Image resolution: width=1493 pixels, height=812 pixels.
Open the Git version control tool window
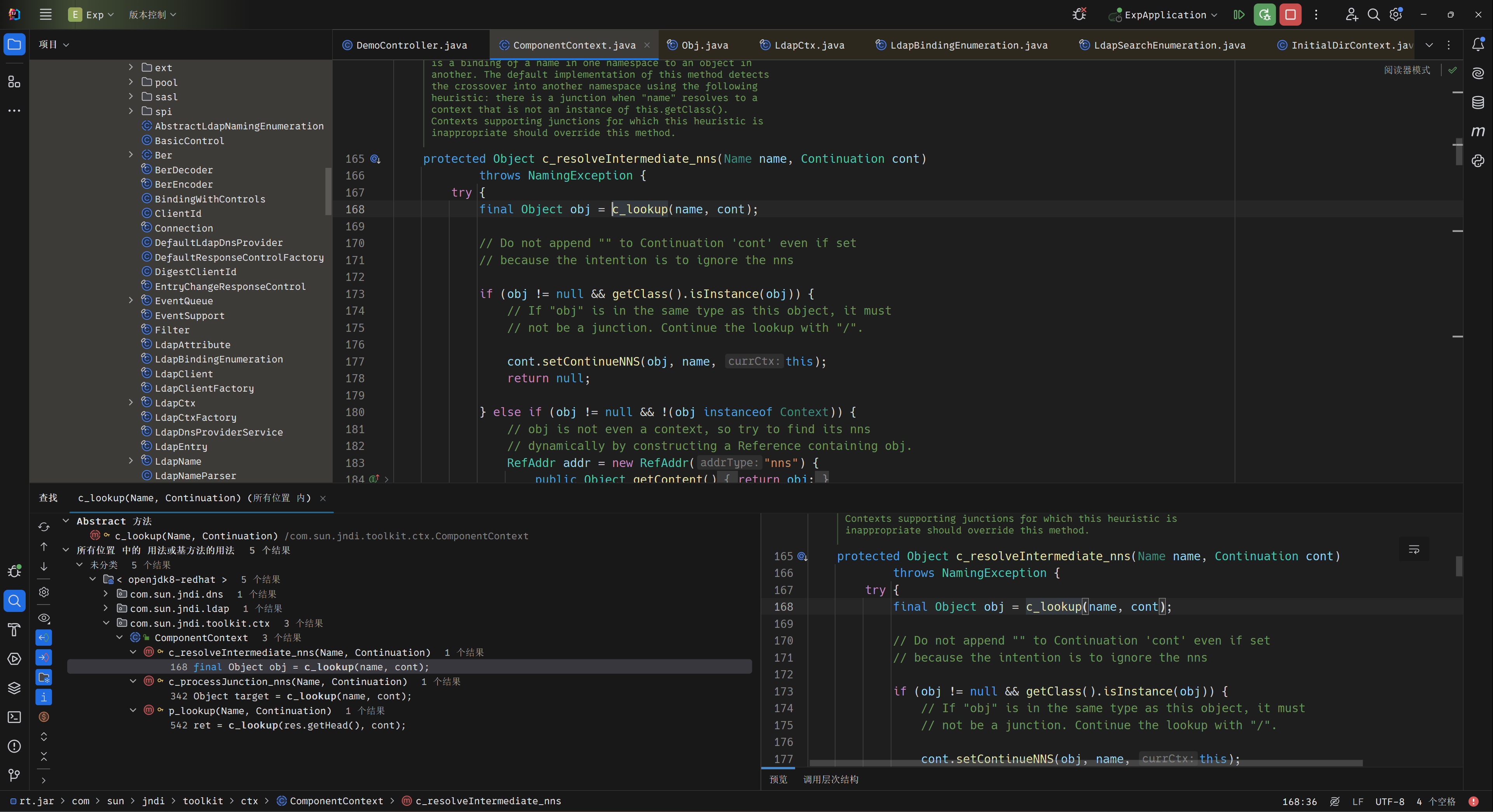pos(14,775)
